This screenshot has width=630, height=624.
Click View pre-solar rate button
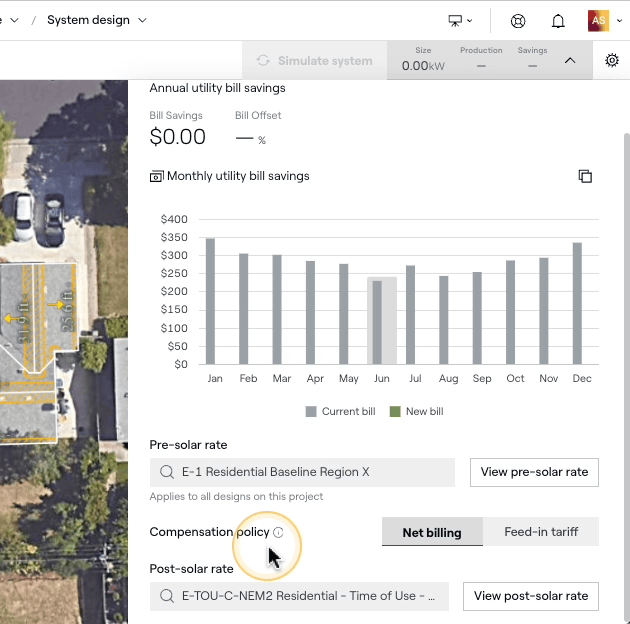[x=534, y=472]
